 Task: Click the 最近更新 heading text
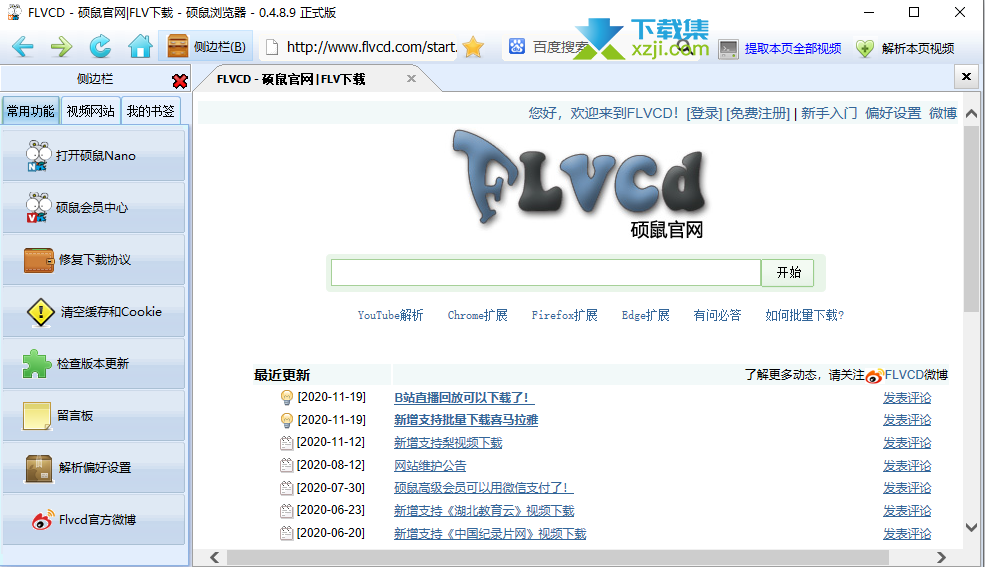click(x=281, y=375)
